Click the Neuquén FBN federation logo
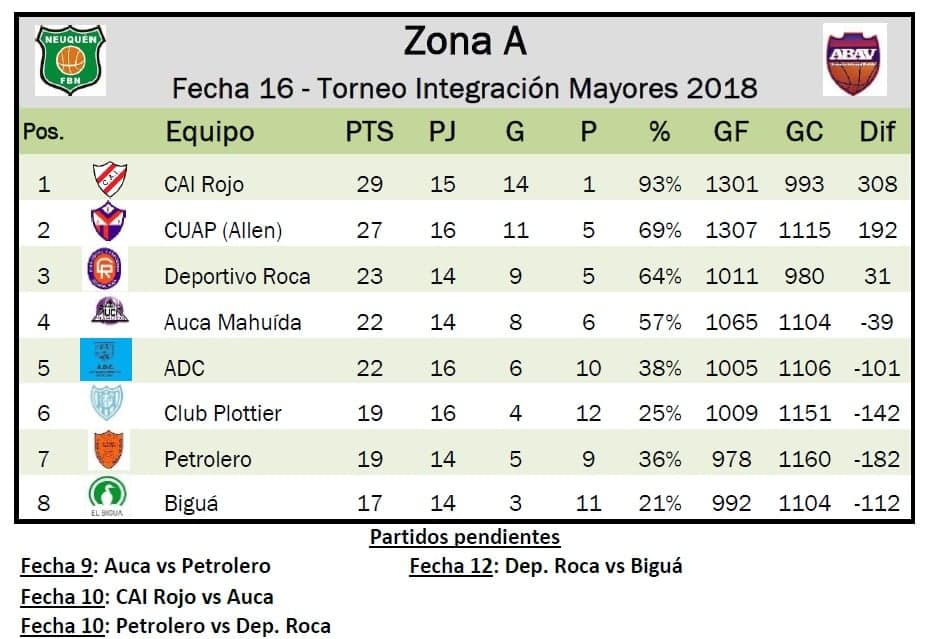The width and height of the screenshot is (927, 639). (70, 60)
